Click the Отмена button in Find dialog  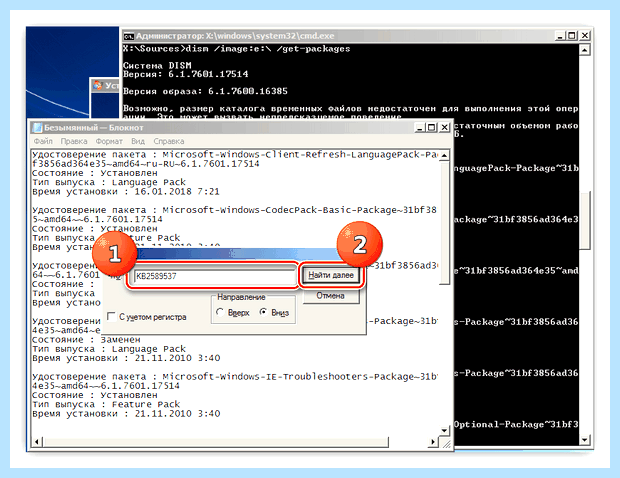pos(331,296)
